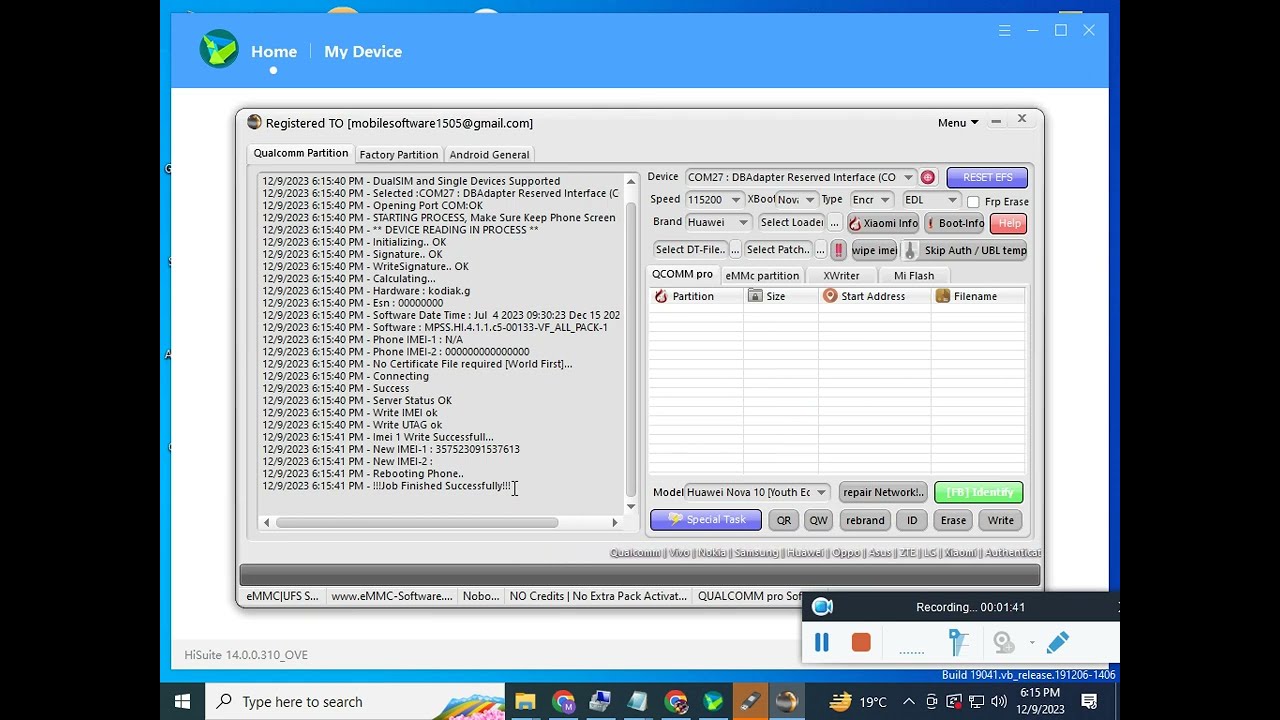Viewport: 1280px width, 720px height.
Task: Pause the recording in the recorder toolbar
Action: pyautogui.click(x=822, y=643)
